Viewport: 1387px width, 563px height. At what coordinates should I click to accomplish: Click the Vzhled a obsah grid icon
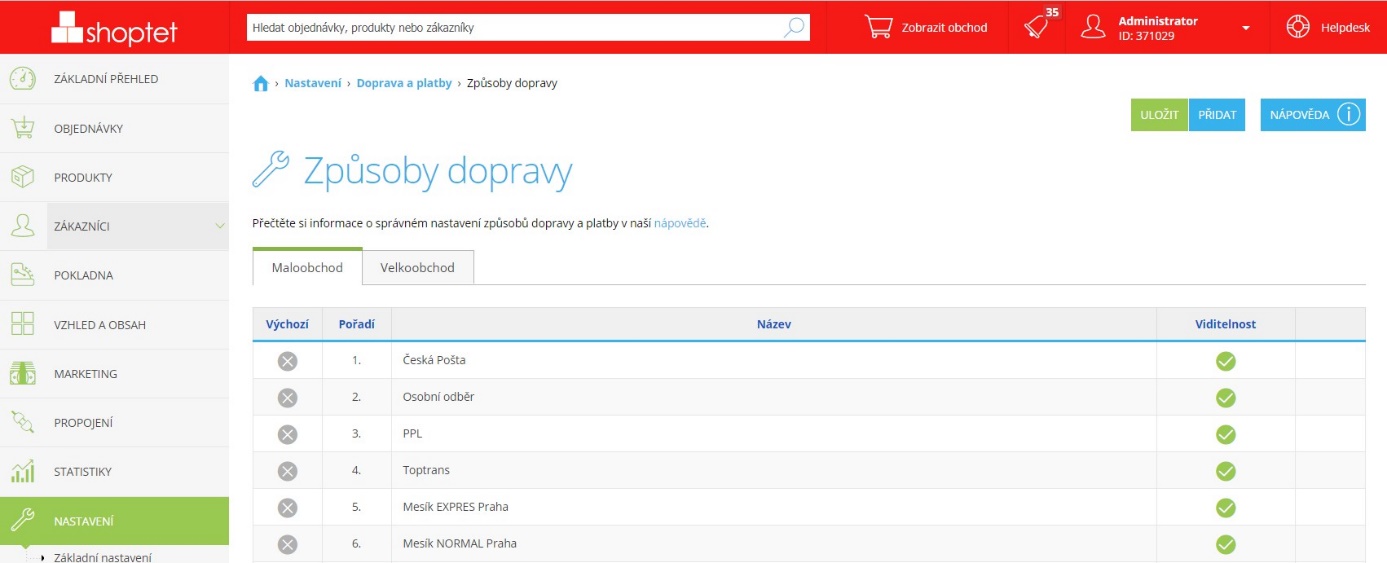[23, 324]
